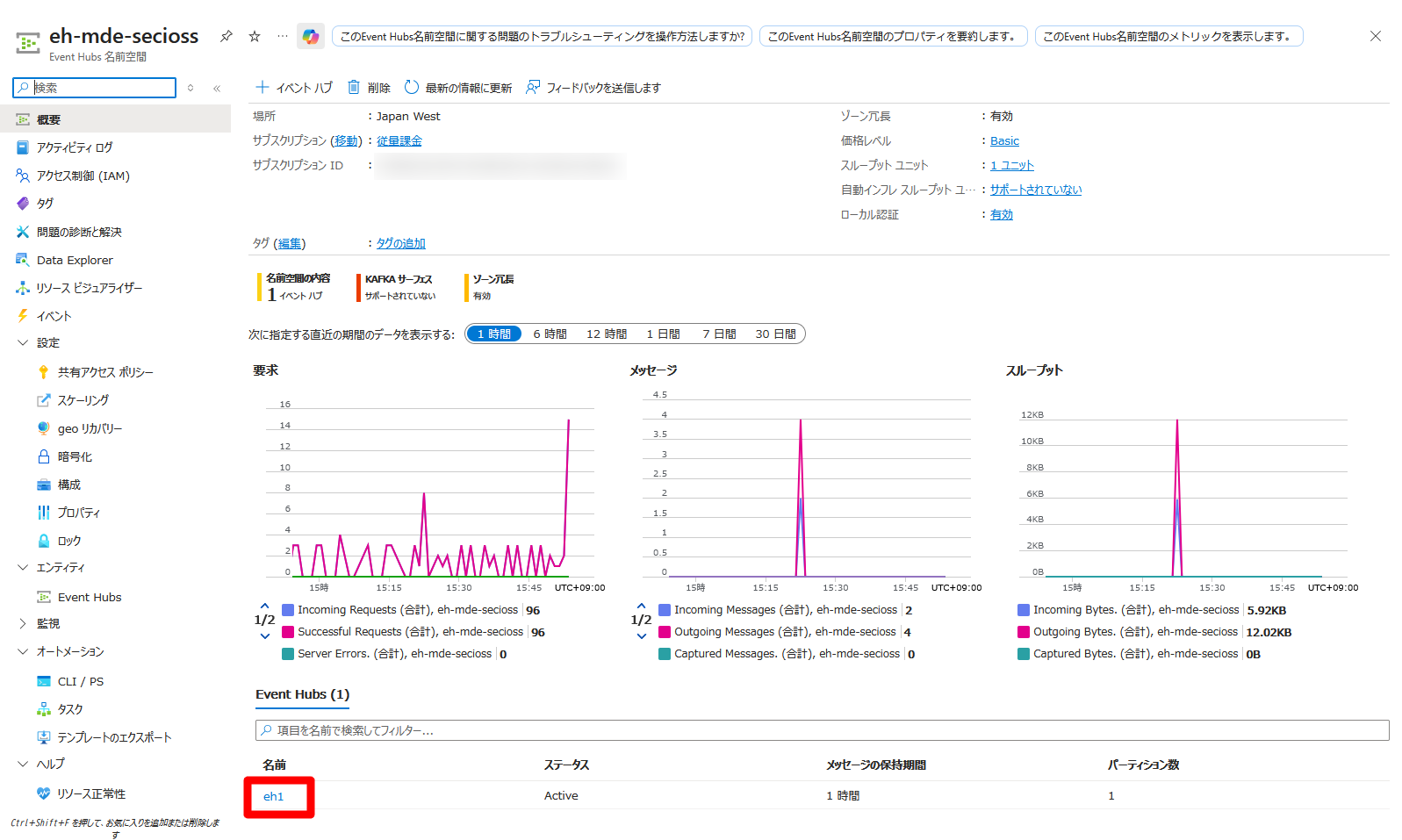Open the Copilot icon in header
Viewport: 1402px width, 840px height.
click(x=311, y=36)
